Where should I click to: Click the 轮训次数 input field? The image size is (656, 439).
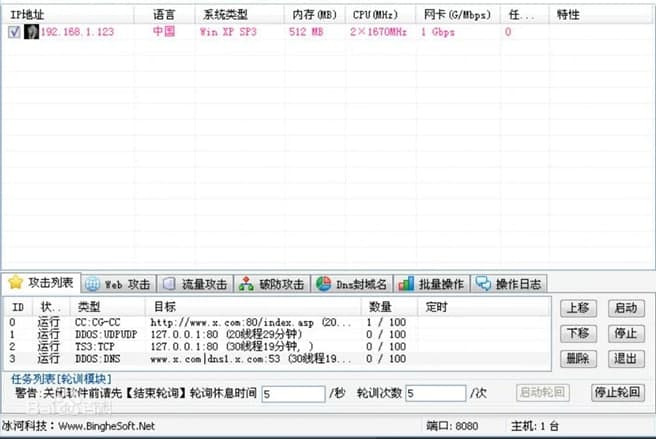click(435, 393)
